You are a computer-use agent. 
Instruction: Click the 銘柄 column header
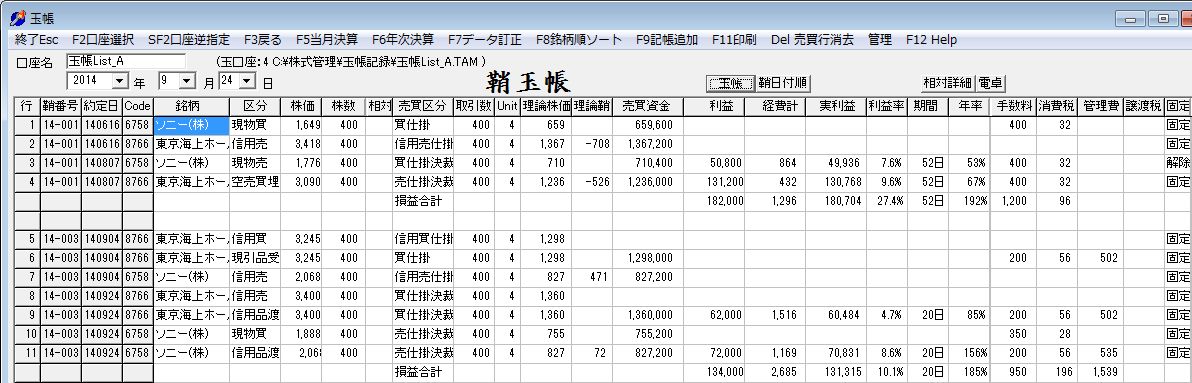tap(191, 106)
